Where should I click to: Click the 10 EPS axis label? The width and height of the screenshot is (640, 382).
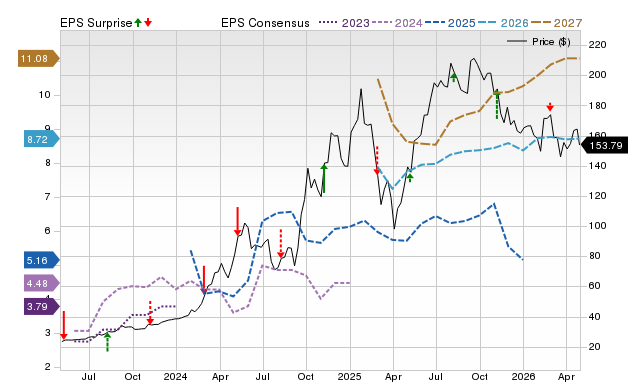coord(44,95)
